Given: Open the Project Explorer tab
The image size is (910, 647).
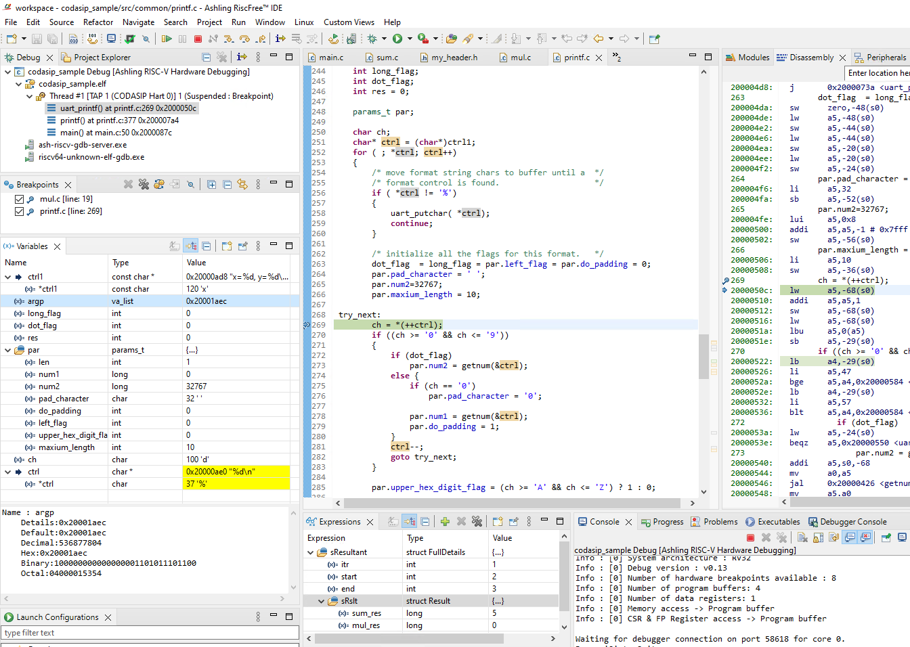Looking at the screenshot, I should click(96, 57).
